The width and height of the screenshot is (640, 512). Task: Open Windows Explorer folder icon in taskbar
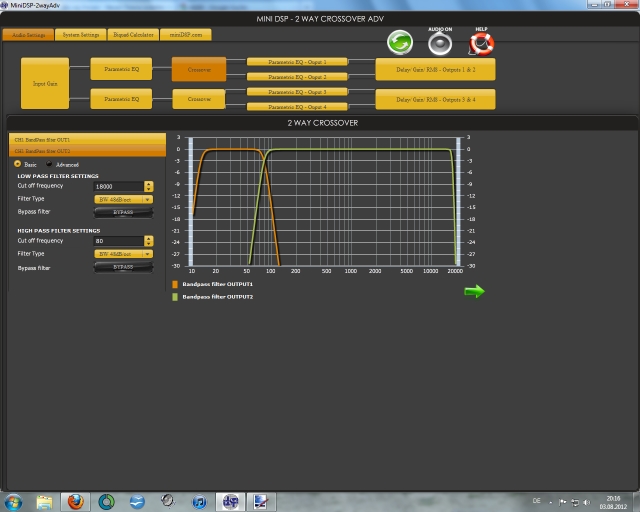coord(44,502)
